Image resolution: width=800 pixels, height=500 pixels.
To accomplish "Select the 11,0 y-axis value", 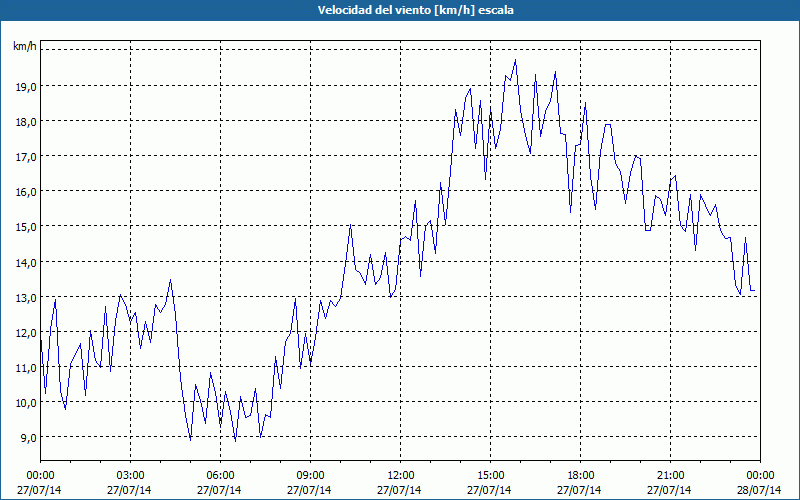I will pos(26,368).
